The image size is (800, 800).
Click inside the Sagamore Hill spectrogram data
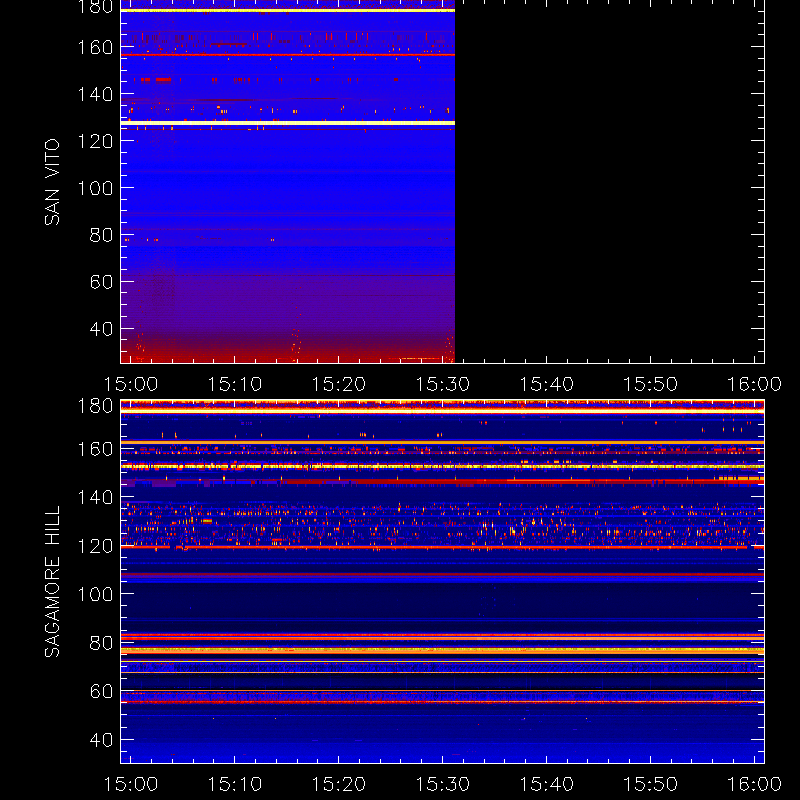(442, 582)
